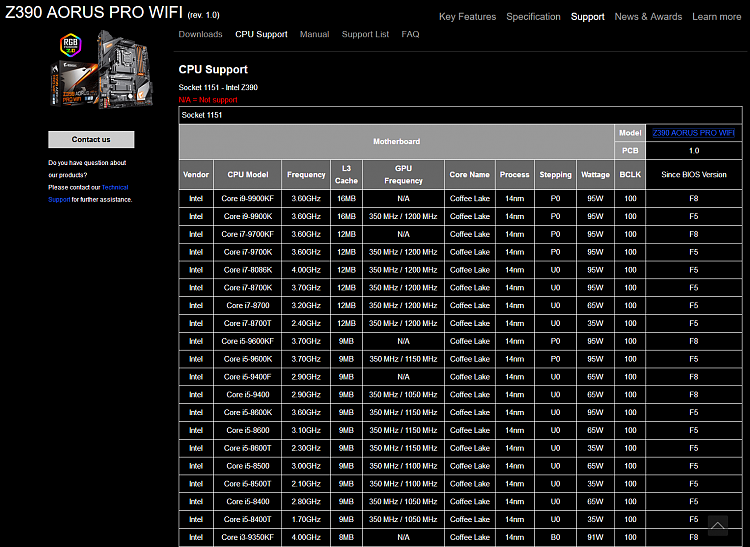Click the Core i3-9350KF CPU model cell
This screenshot has width=750, height=547.
pos(247,537)
